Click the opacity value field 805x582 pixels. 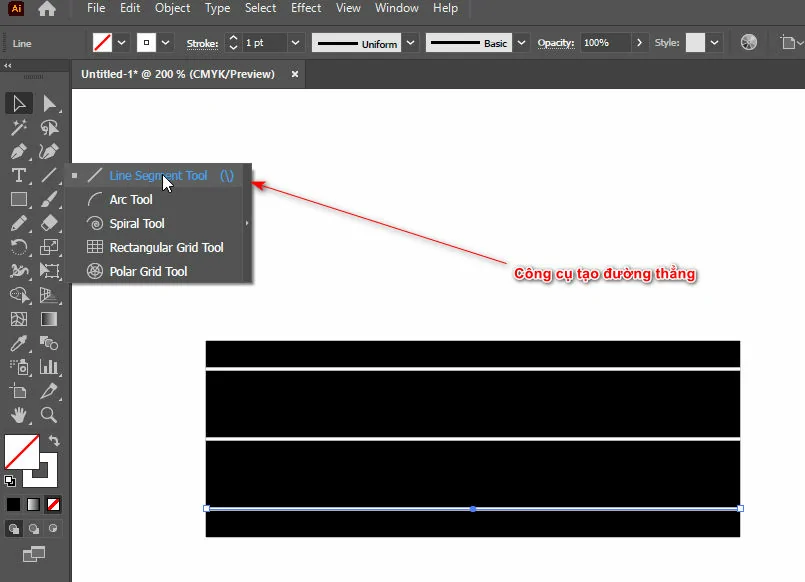point(604,43)
